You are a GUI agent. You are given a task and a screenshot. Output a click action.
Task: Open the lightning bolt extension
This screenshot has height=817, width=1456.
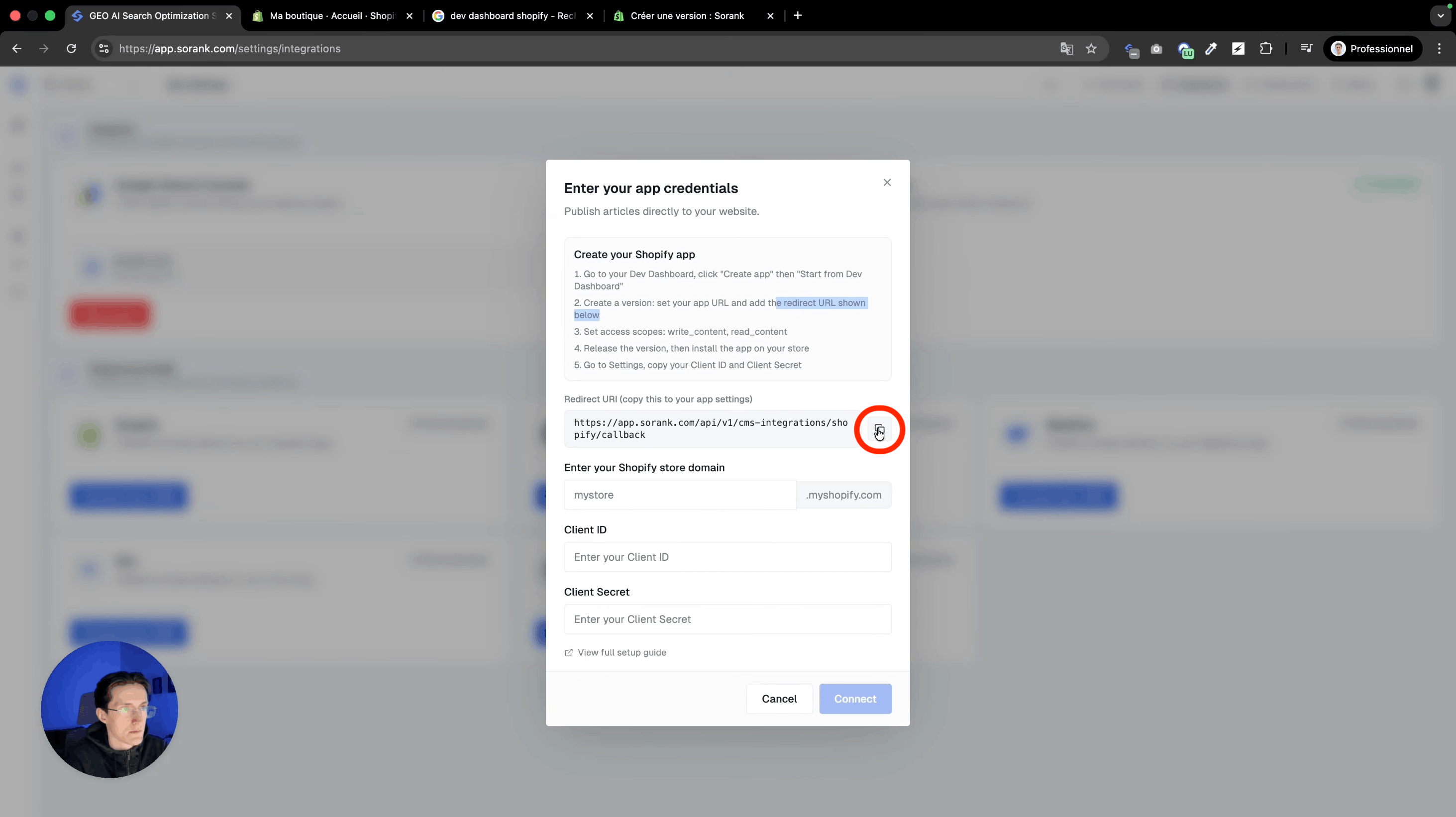(x=1238, y=49)
